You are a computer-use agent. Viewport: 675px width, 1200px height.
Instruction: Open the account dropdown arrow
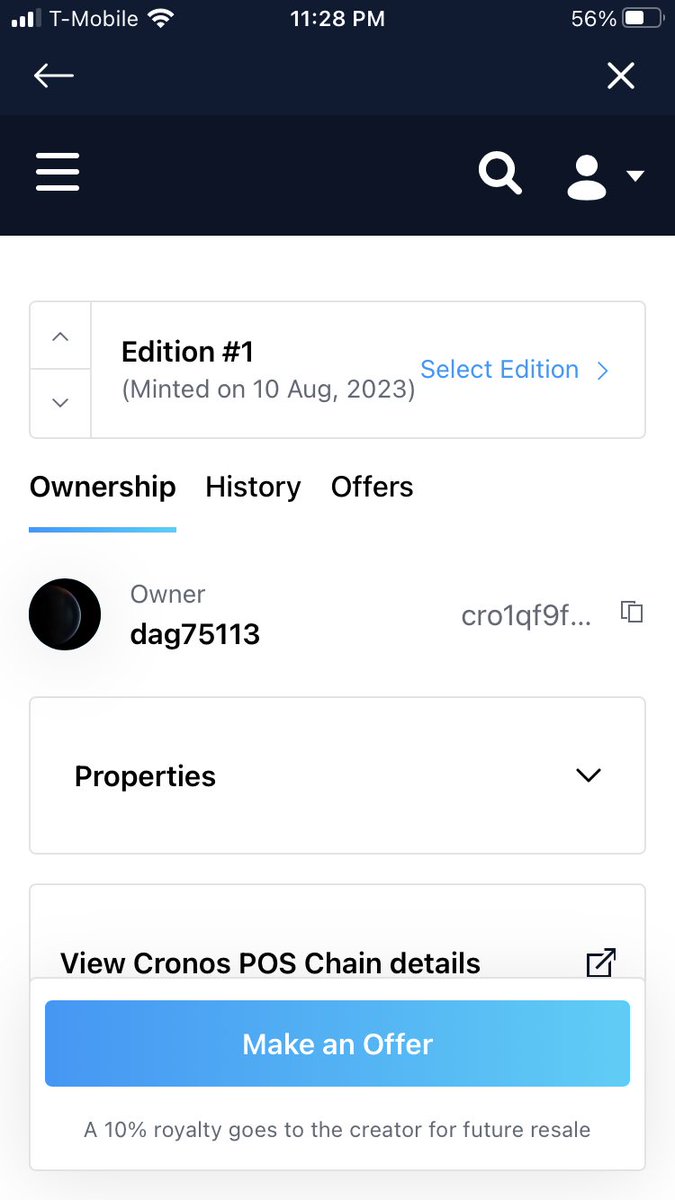635,176
